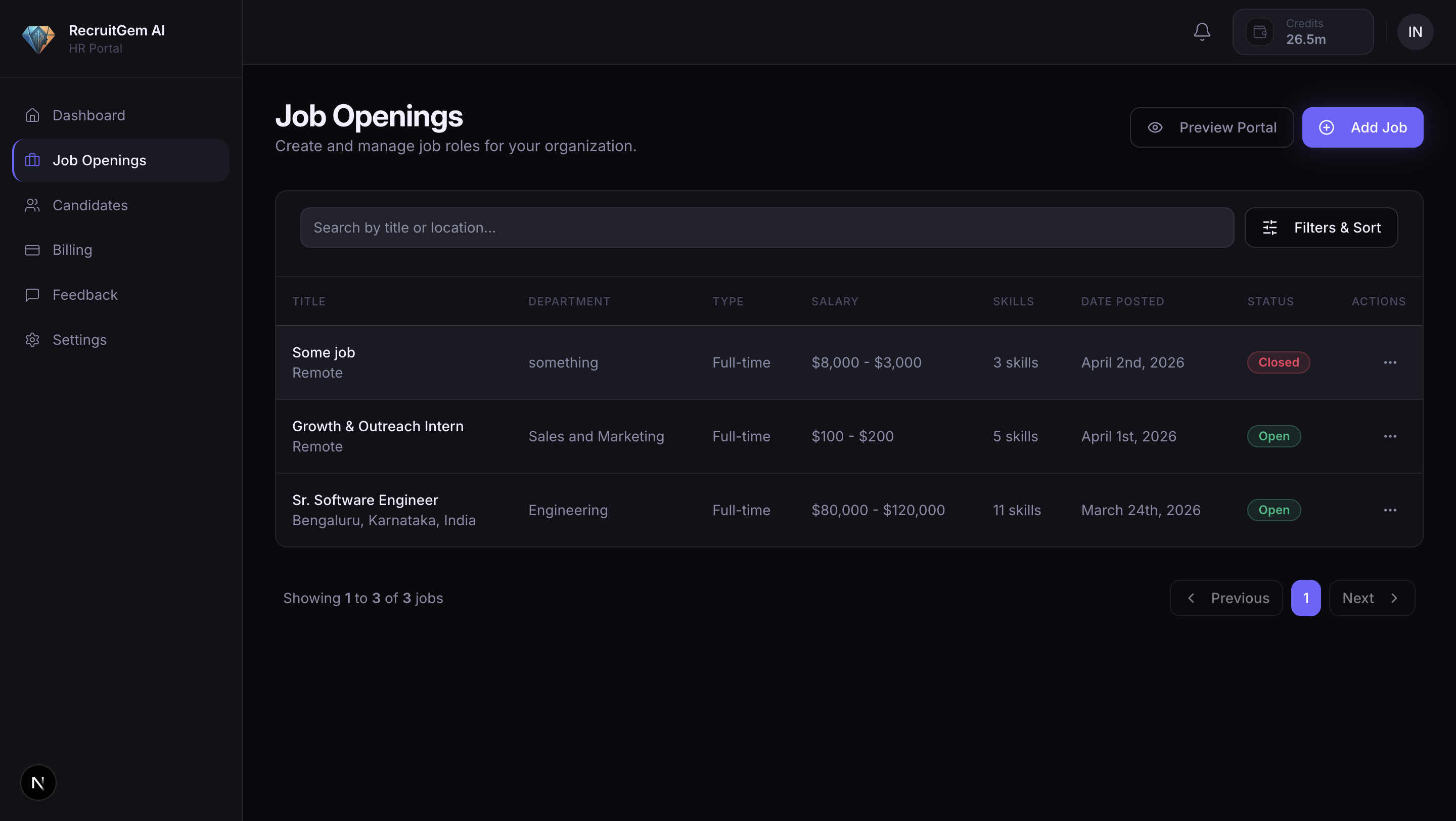
Task: Open actions menu for Growth & Outreach Intern
Action: [x=1390, y=436]
